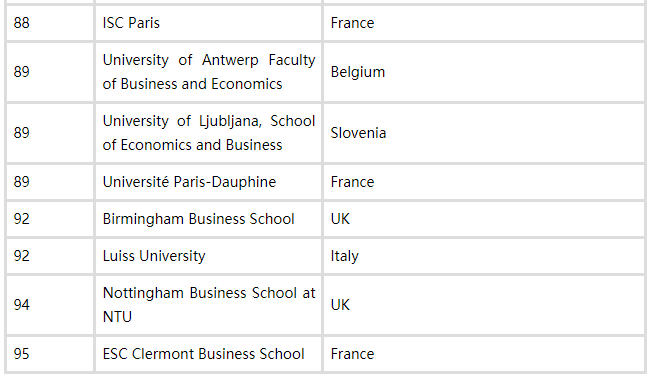Select the ISC Paris school name cell

(x=209, y=23)
